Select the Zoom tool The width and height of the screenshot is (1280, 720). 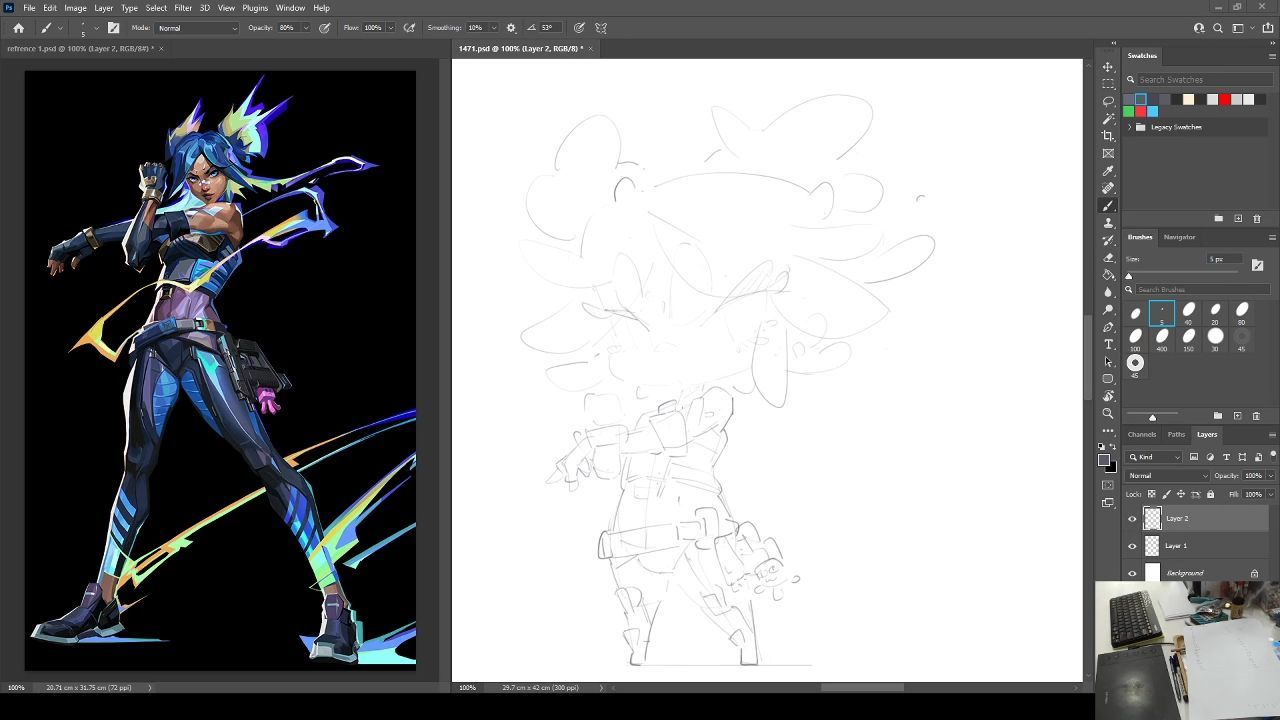pos(1108,414)
